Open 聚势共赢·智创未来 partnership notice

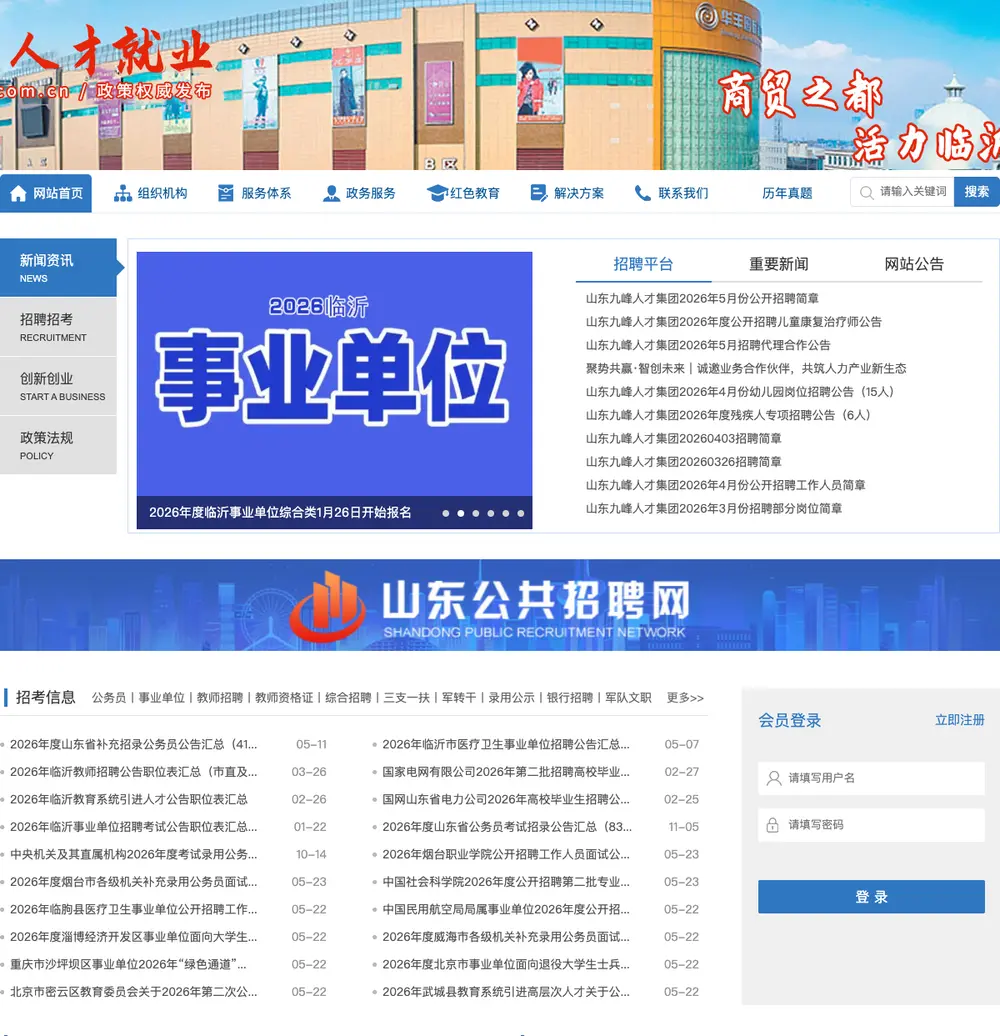[746, 369]
